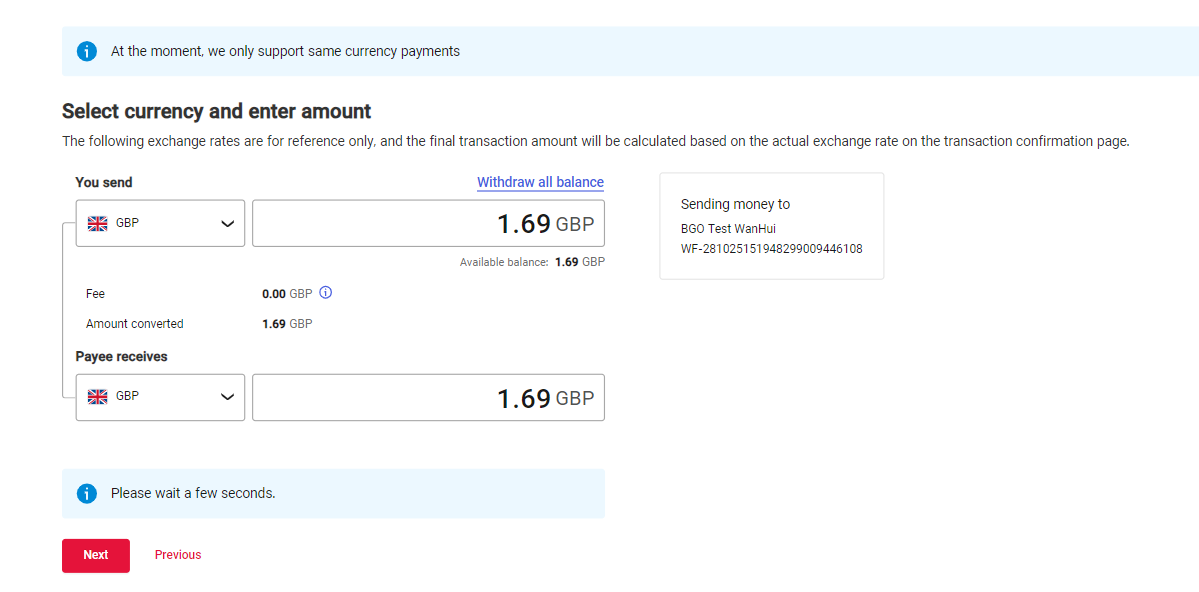This screenshot has width=1199, height=592.
Task: Click the Amount converted 1.69 GBP value
Action: [x=287, y=324]
